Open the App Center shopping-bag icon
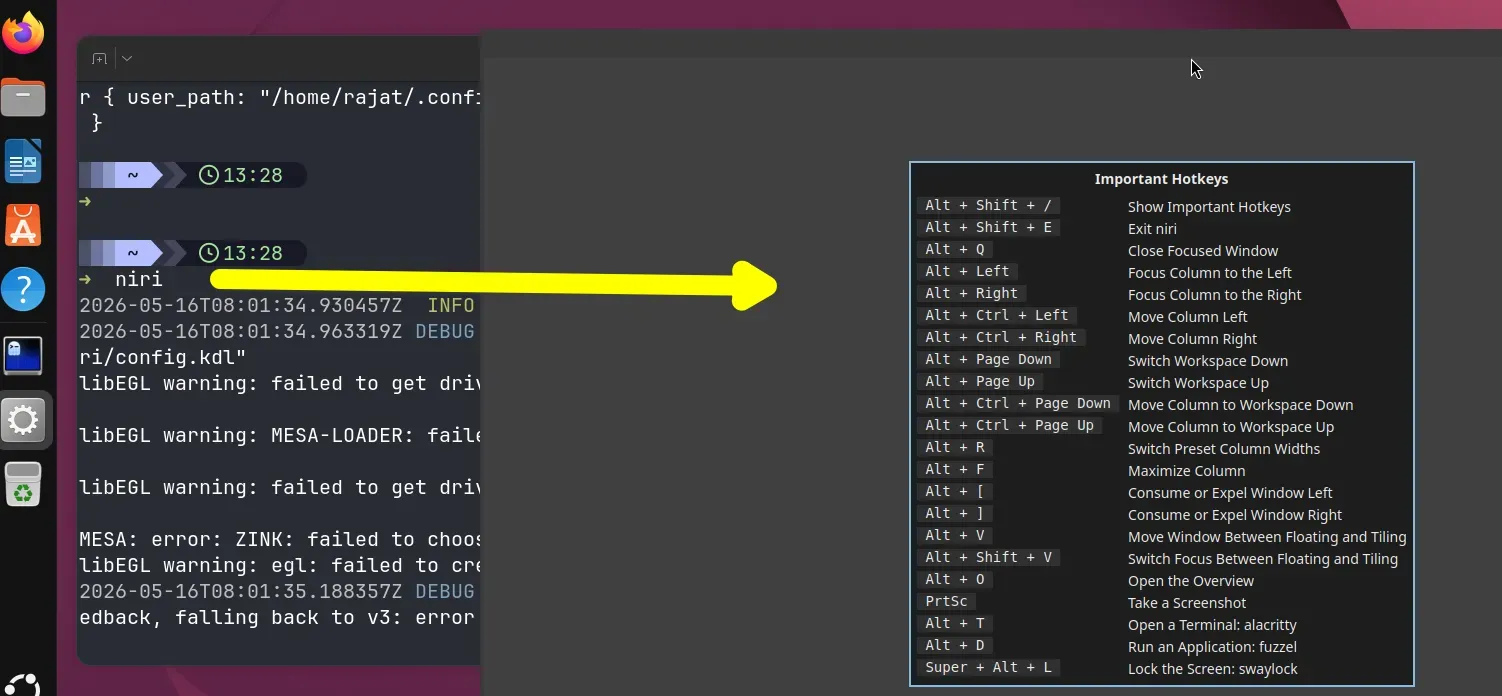Image resolution: width=1502 pixels, height=696 pixels. click(x=23, y=226)
